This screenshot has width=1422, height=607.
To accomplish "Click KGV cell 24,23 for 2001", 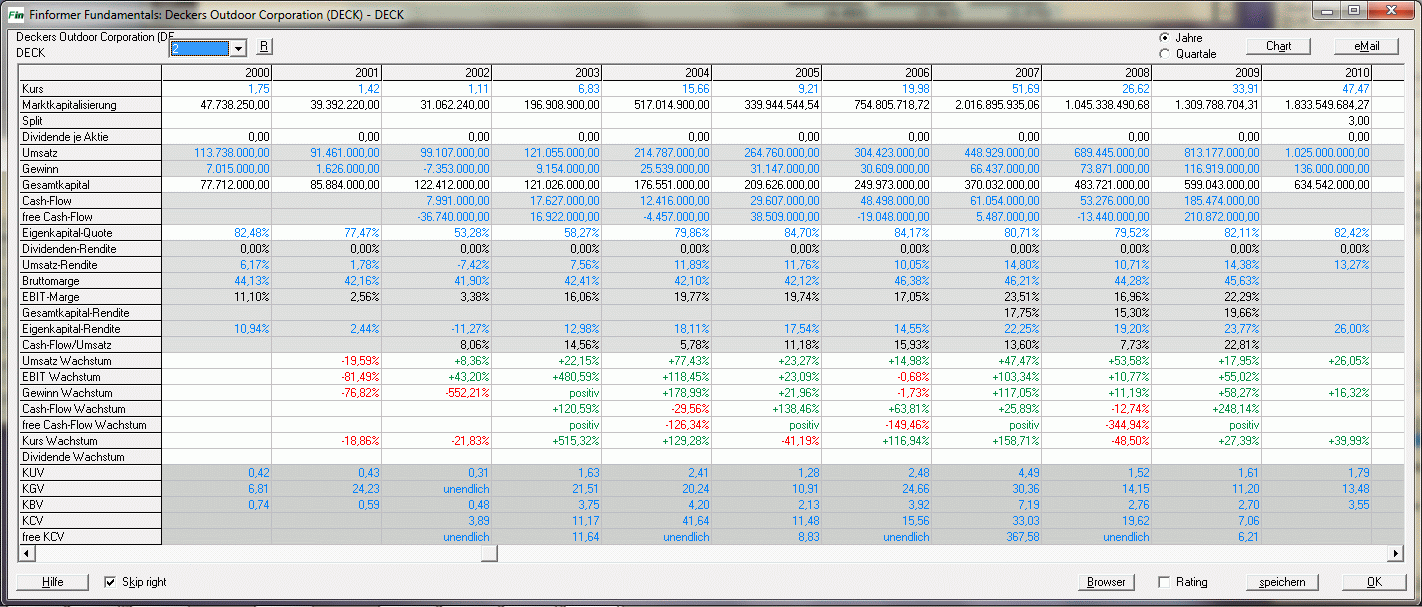I will point(327,489).
